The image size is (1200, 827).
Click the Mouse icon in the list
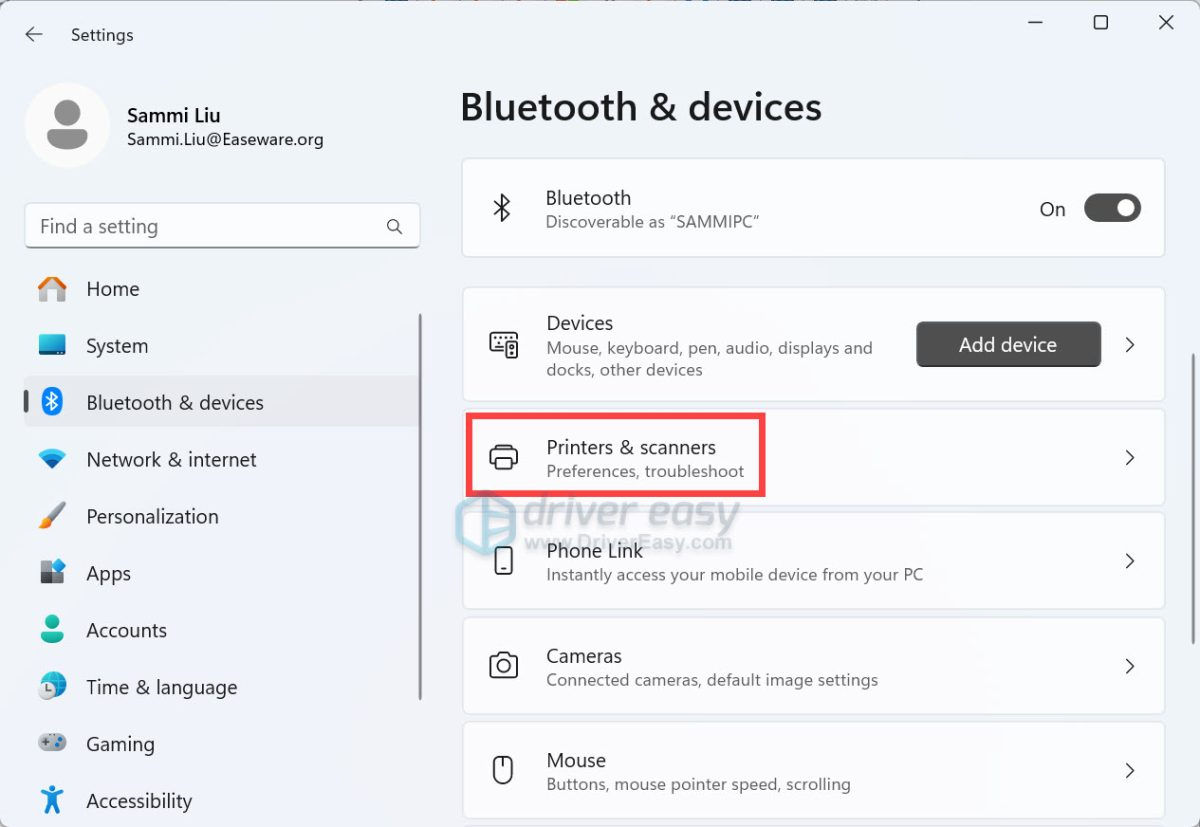[503, 770]
